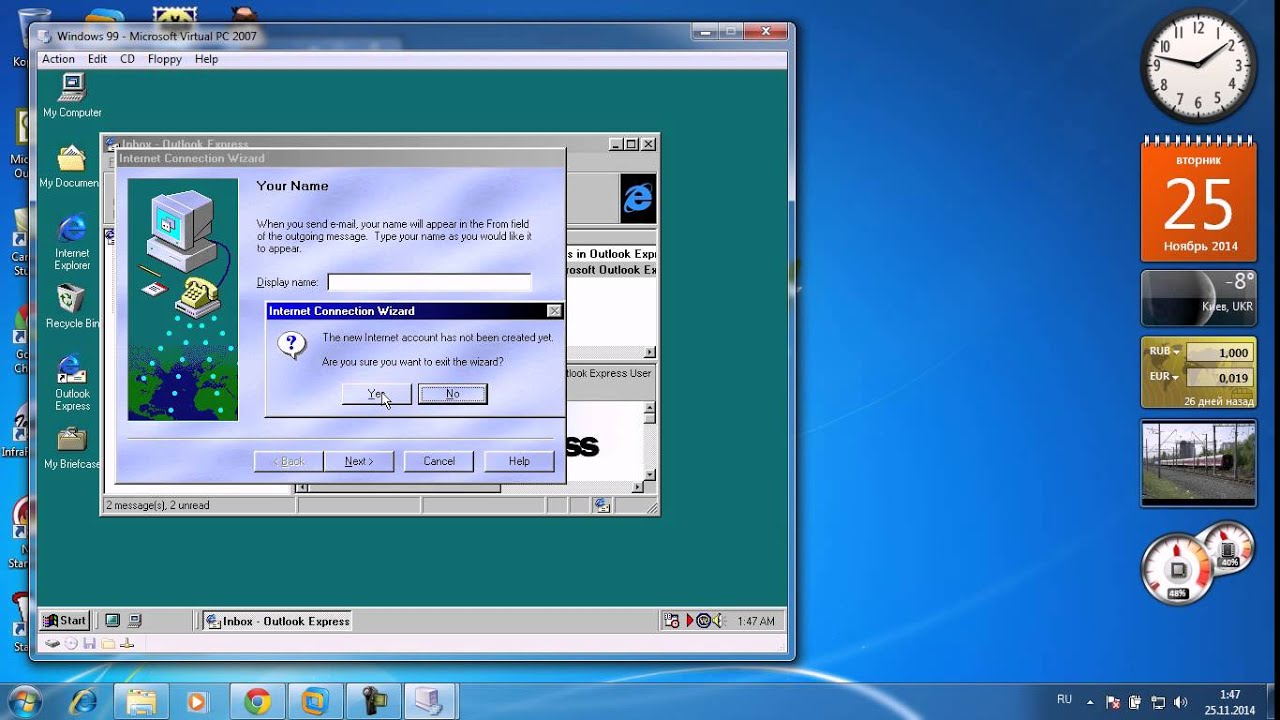Open Google Chrome from the taskbar
This screenshot has height=720, width=1280.
[x=257, y=702]
